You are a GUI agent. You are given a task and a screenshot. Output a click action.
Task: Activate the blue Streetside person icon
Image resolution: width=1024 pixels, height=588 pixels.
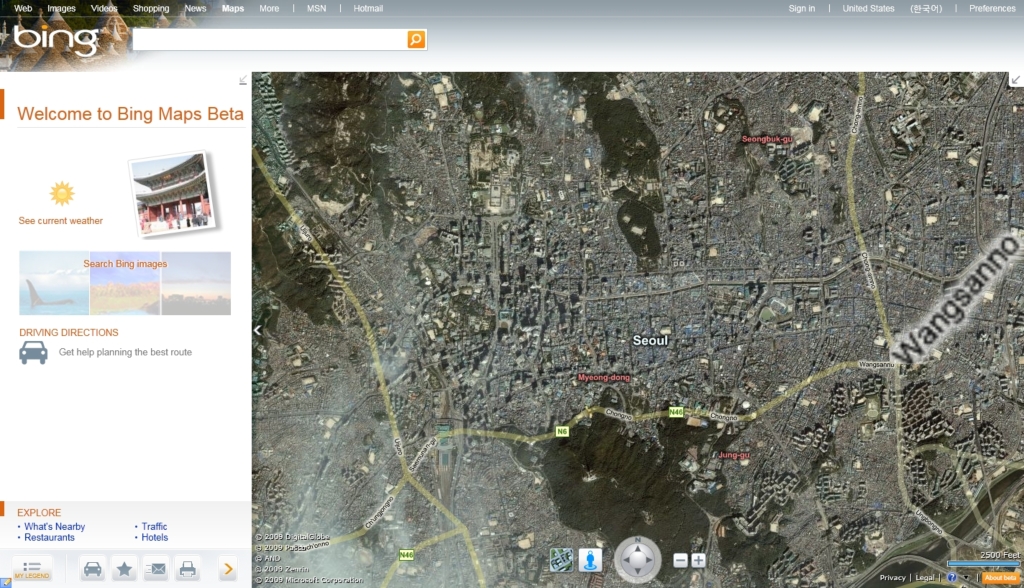(590, 560)
